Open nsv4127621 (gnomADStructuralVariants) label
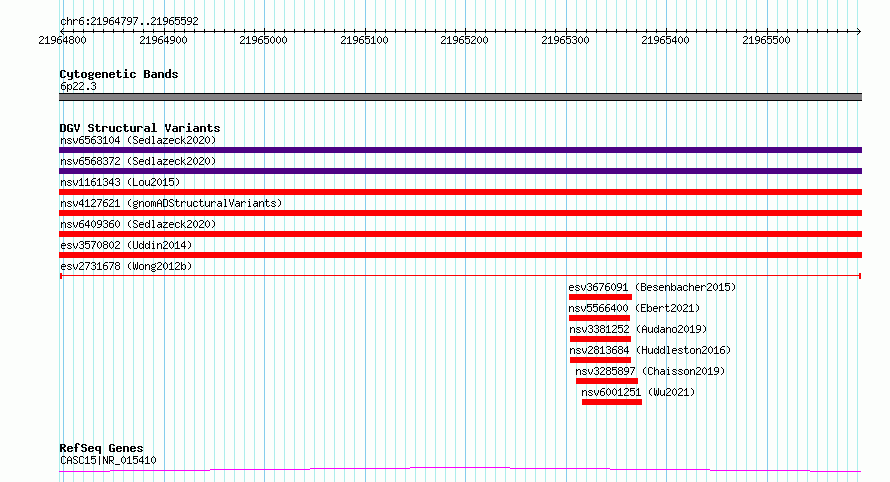Viewport: 890px width, 482px height. click(171, 203)
